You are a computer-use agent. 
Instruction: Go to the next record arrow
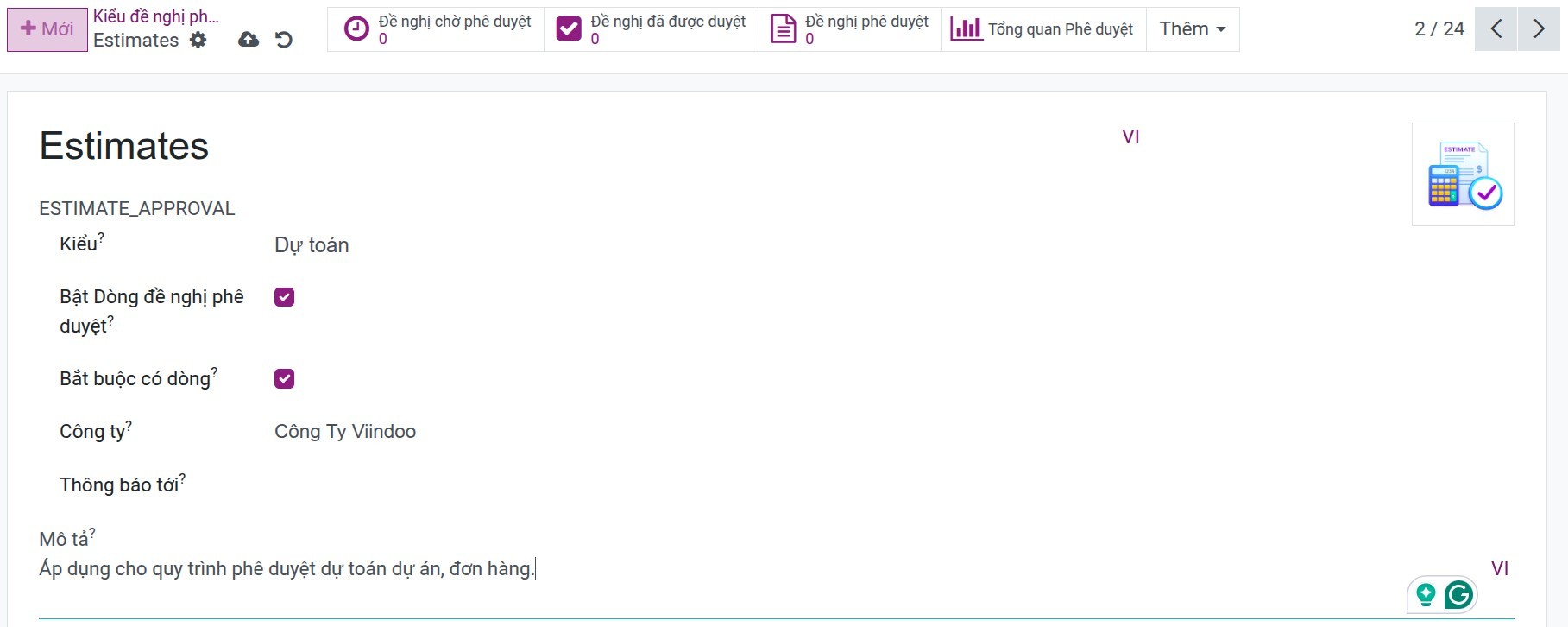pyautogui.click(x=1539, y=28)
